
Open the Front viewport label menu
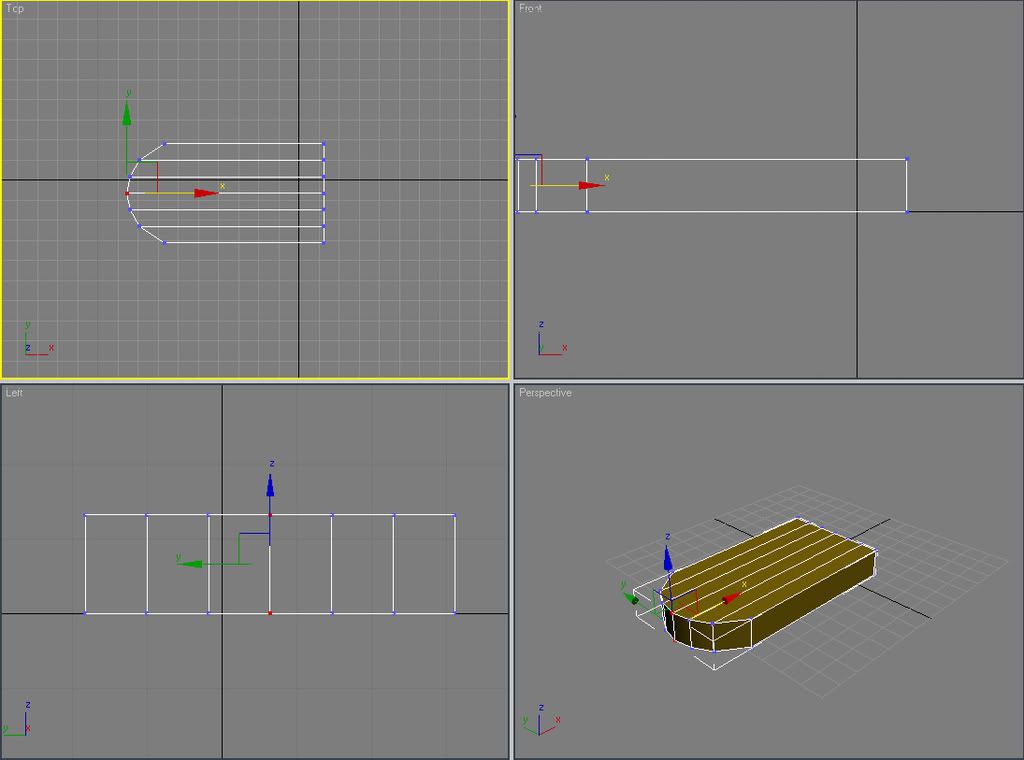click(530, 8)
